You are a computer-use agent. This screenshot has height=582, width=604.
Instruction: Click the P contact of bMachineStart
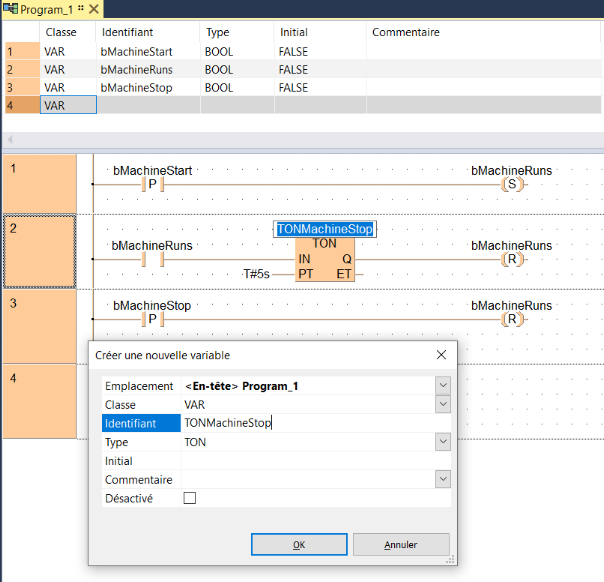[153, 185]
